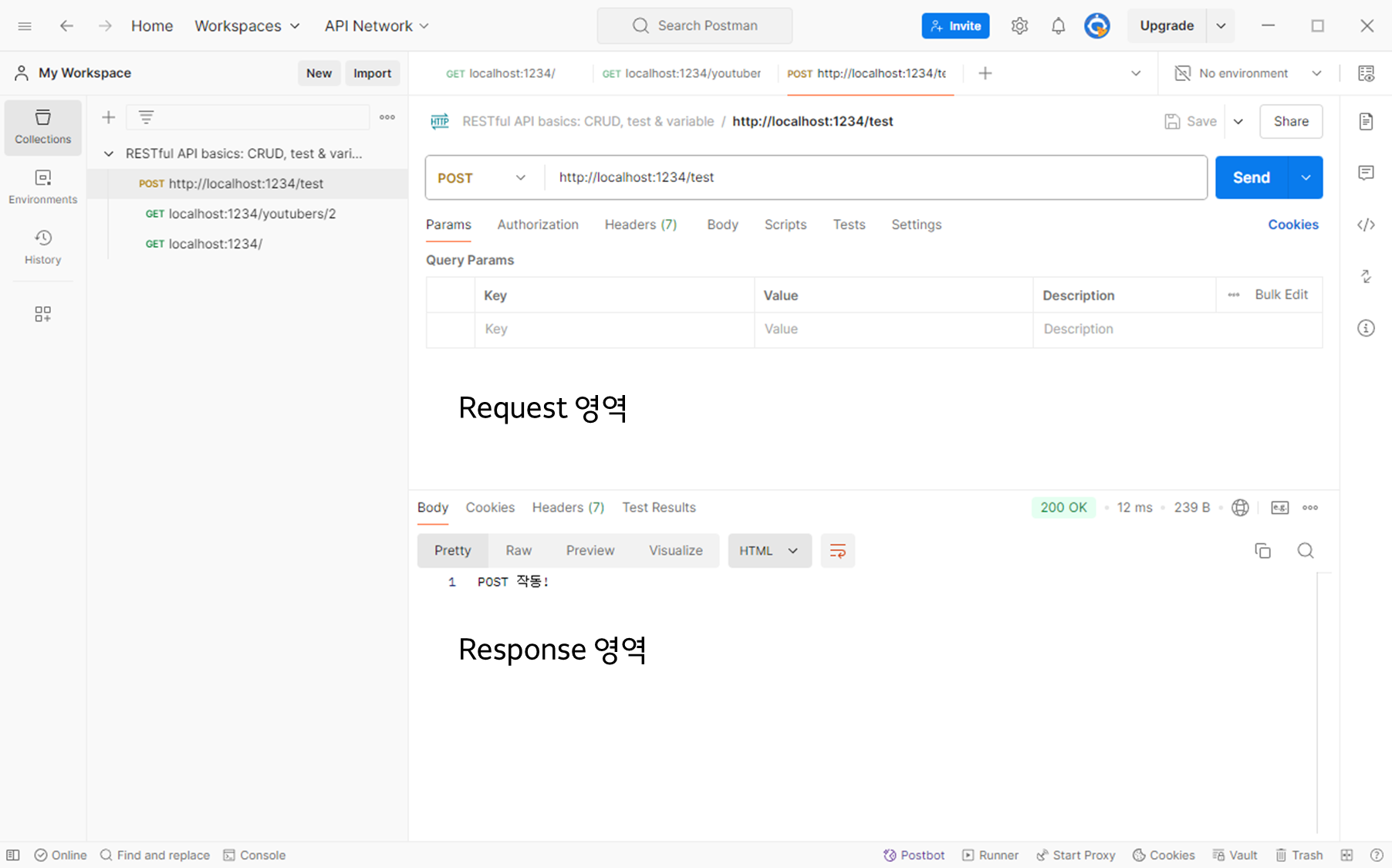Screen dimensions: 1392x868
Task: Switch to request Headers (7) tab
Action: (640, 225)
